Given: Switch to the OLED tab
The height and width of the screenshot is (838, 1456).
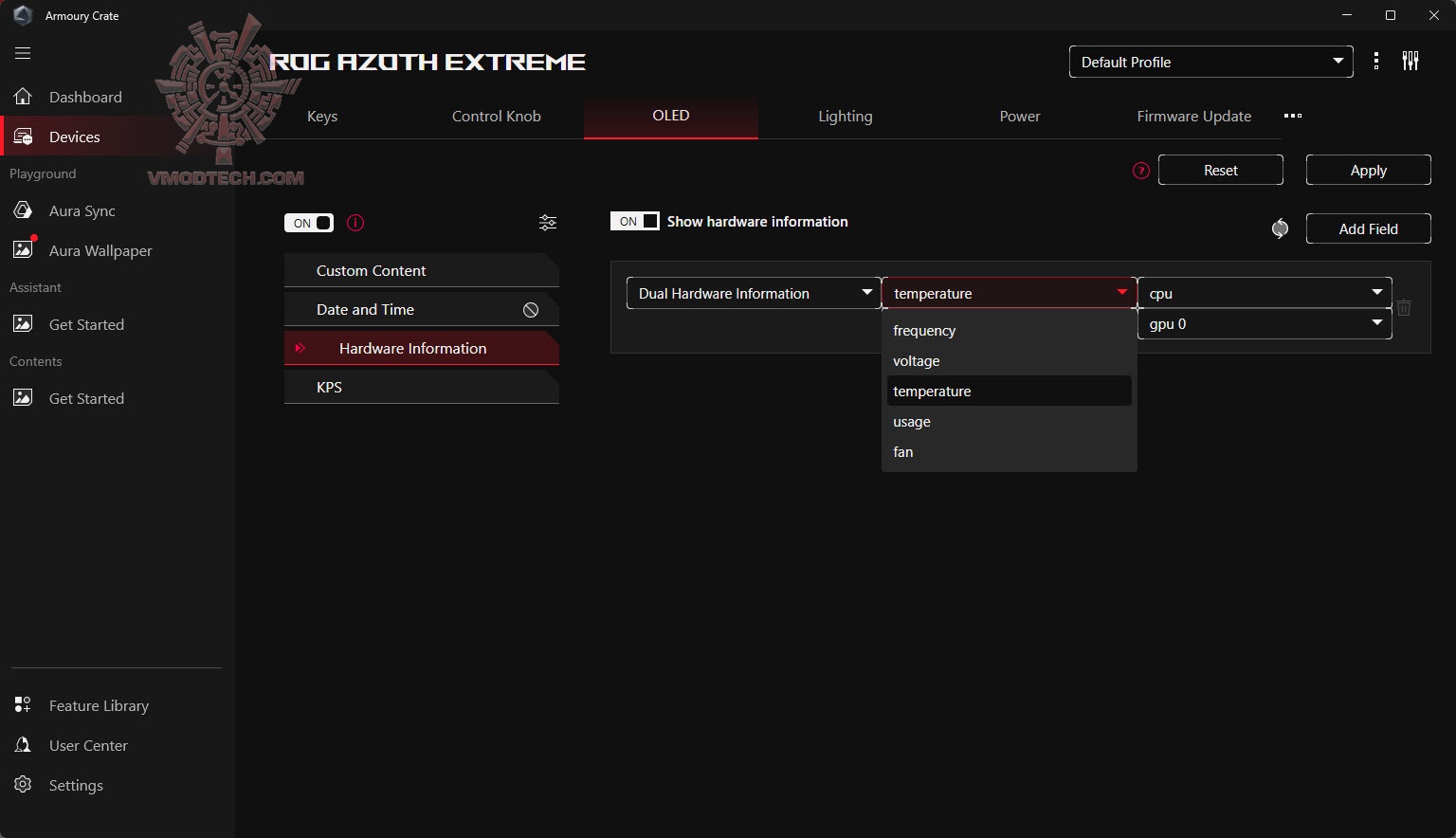Looking at the screenshot, I should coord(671,116).
